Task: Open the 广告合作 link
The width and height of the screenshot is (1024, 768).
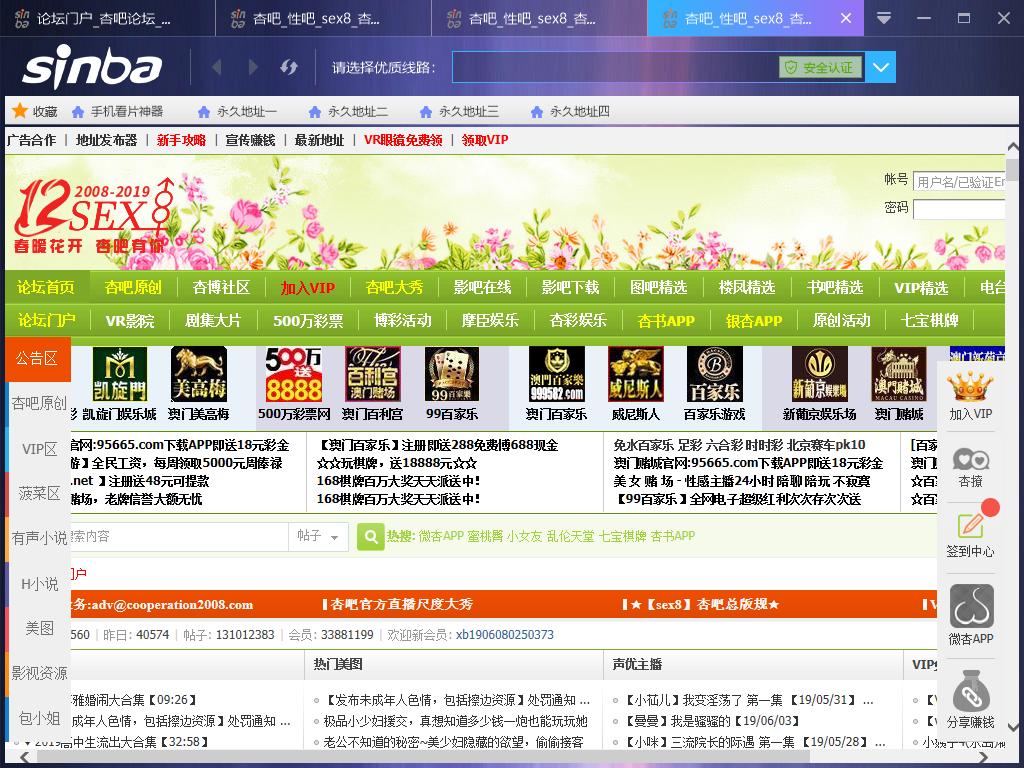Action: click(31, 140)
